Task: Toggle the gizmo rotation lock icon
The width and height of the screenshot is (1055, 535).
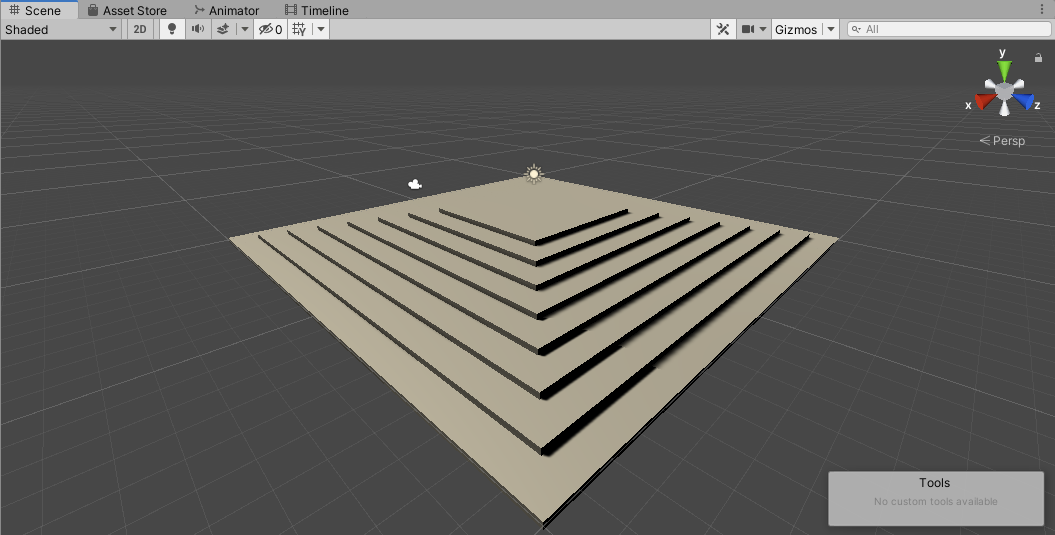Action: (1038, 58)
